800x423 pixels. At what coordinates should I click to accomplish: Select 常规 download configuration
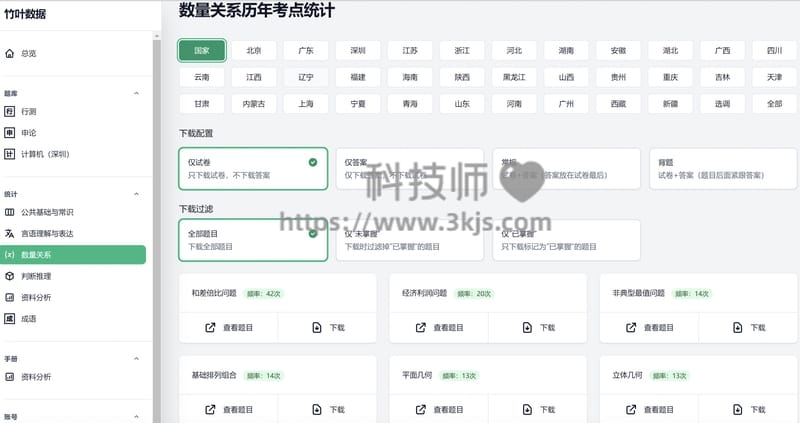click(566, 169)
